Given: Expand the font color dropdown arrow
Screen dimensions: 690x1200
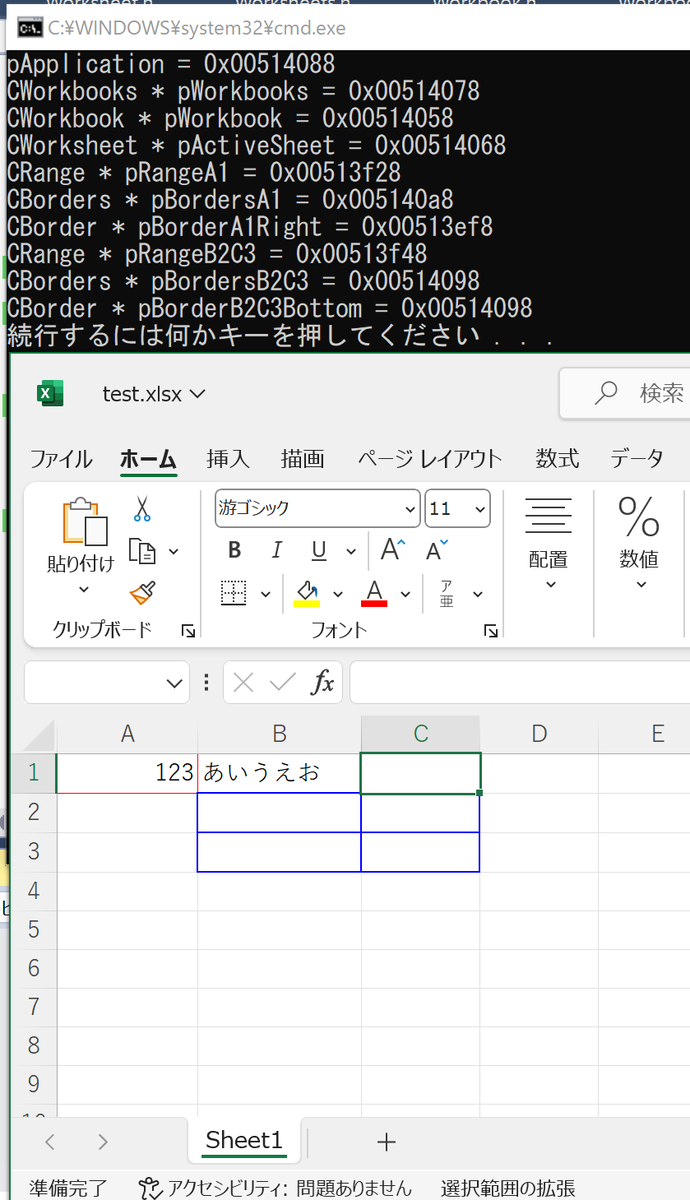Looking at the screenshot, I should 405,594.
